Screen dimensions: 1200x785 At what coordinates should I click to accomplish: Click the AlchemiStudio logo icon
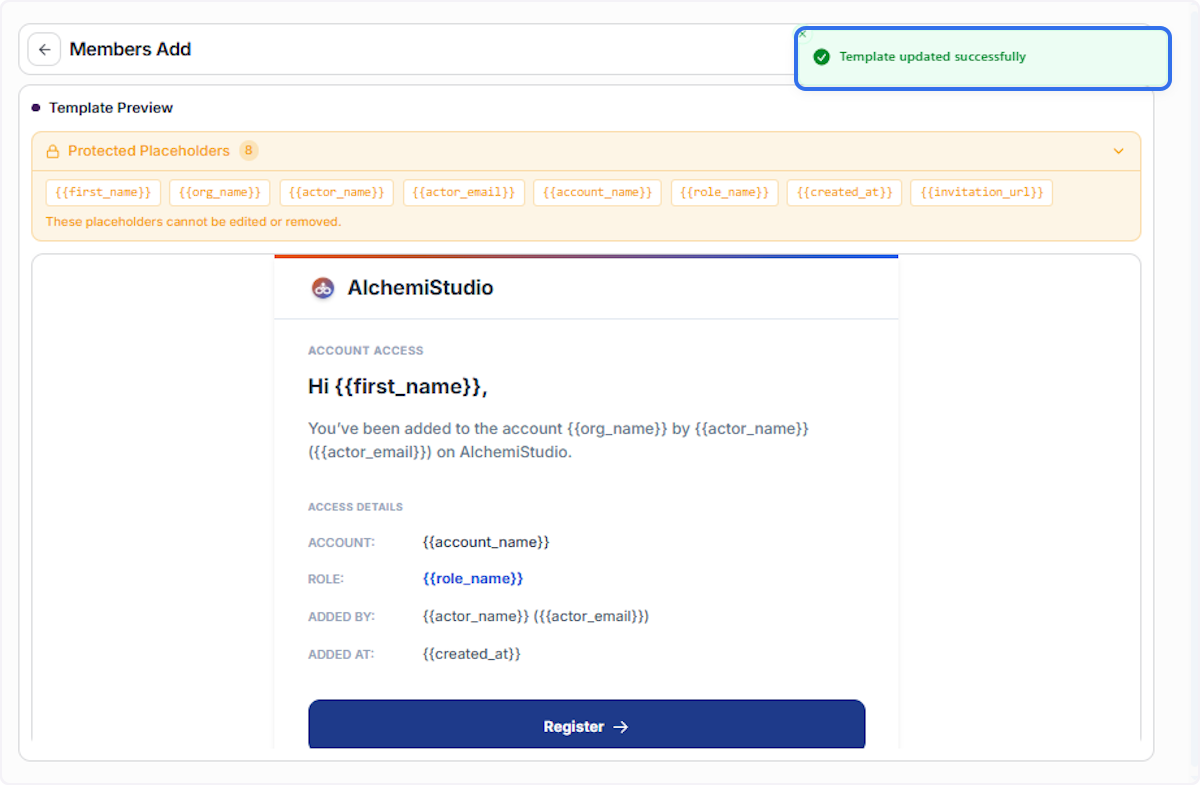322,288
